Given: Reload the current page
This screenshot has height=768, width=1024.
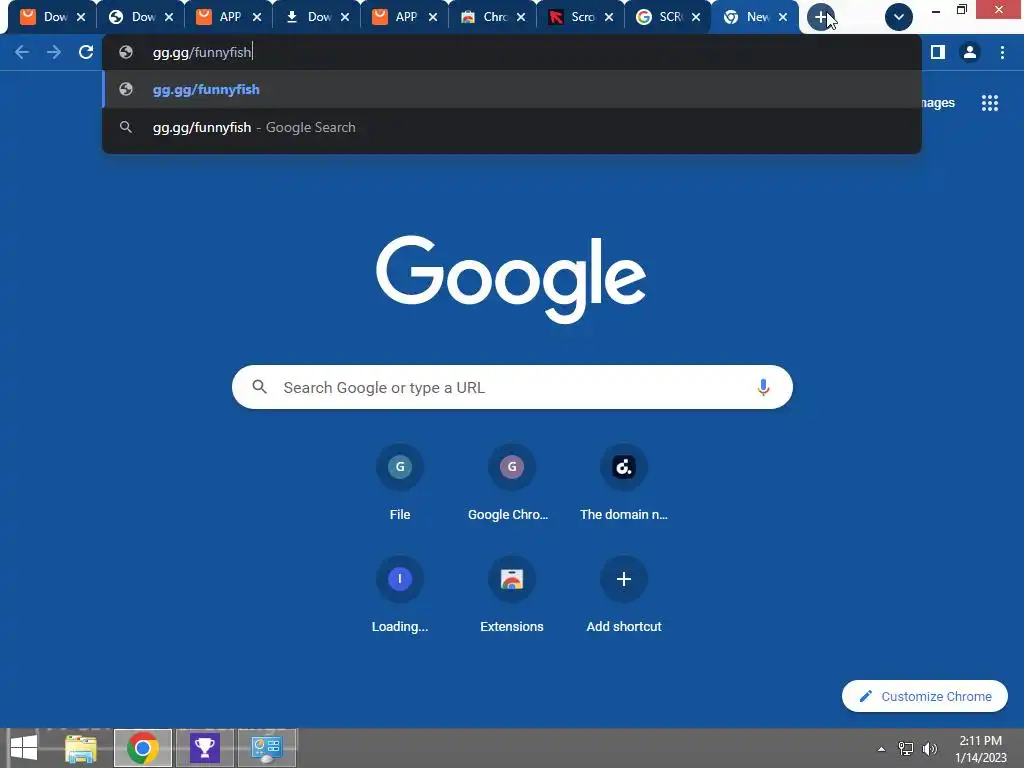Looking at the screenshot, I should pos(86,52).
